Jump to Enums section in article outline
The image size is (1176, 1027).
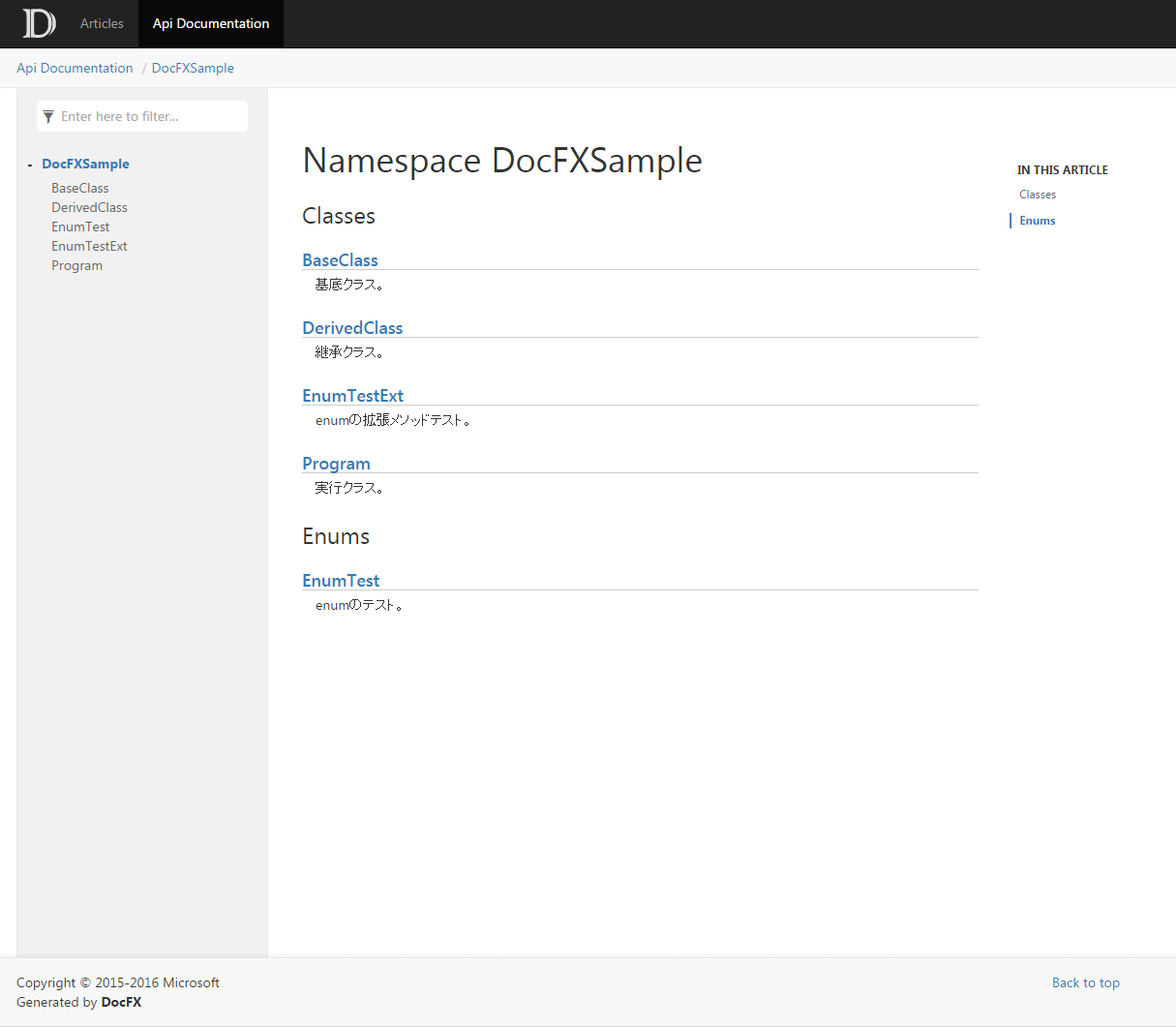(x=1037, y=221)
